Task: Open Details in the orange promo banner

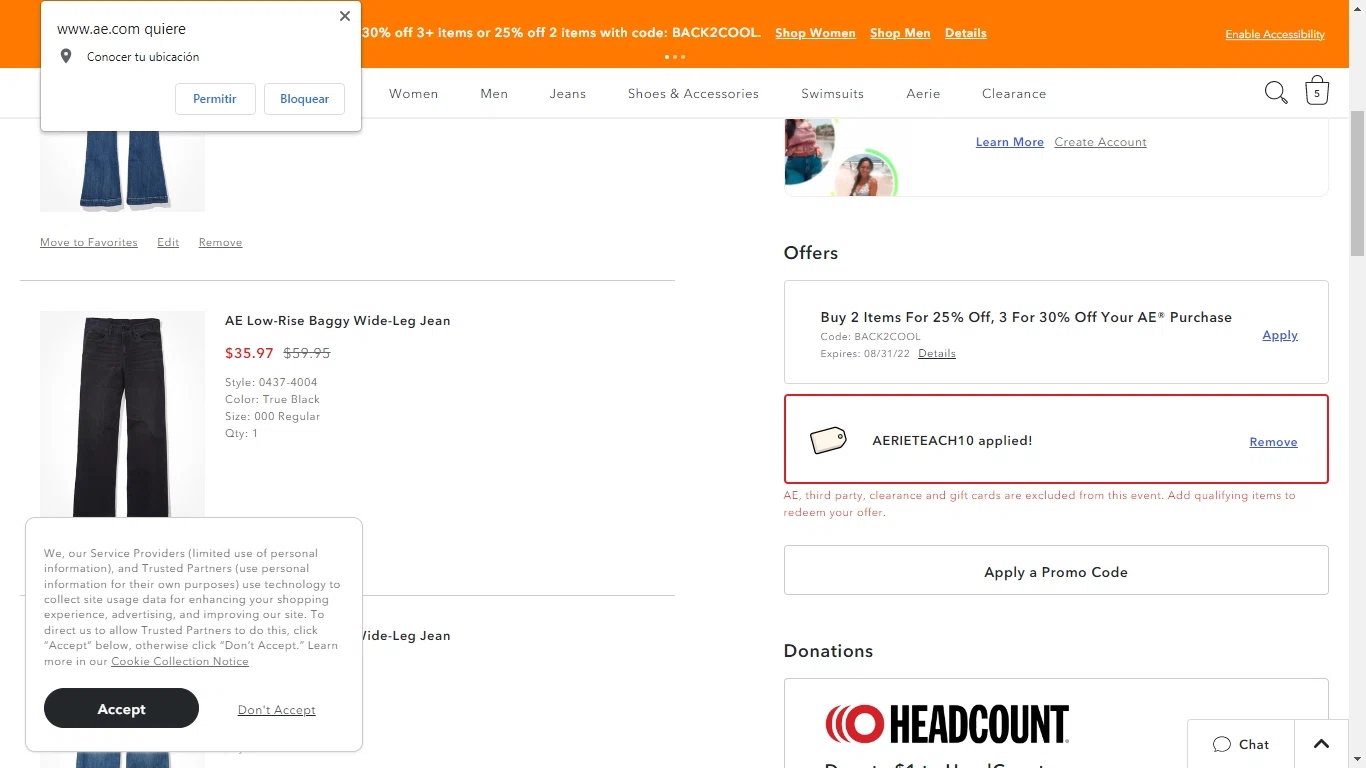Action: click(966, 33)
